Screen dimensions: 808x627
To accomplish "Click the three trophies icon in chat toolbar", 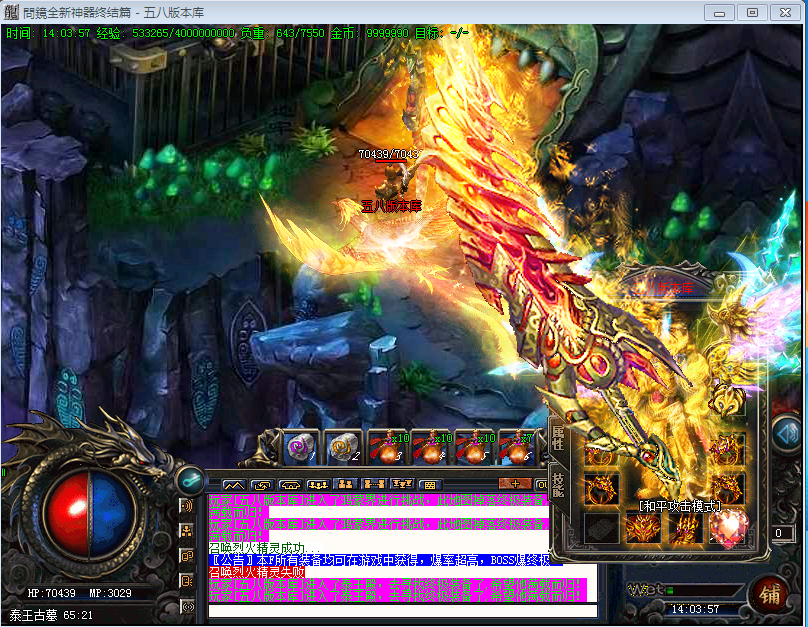I will (402, 484).
